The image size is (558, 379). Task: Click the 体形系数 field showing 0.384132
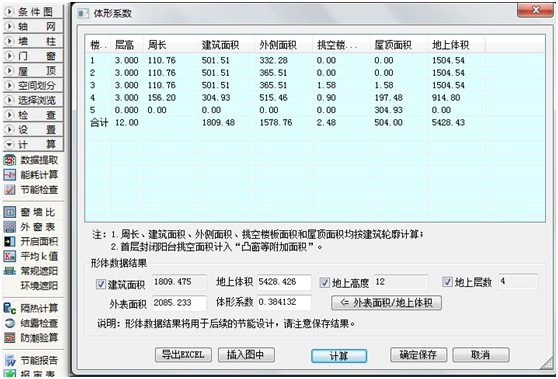tap(284, 302)
